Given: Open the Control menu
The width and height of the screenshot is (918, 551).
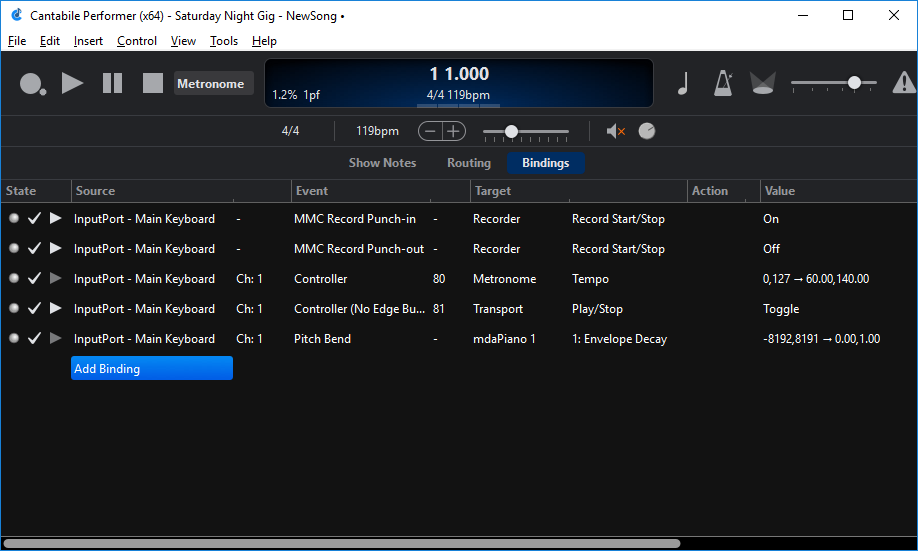Looking at the screenshot, I should [137, 41].
